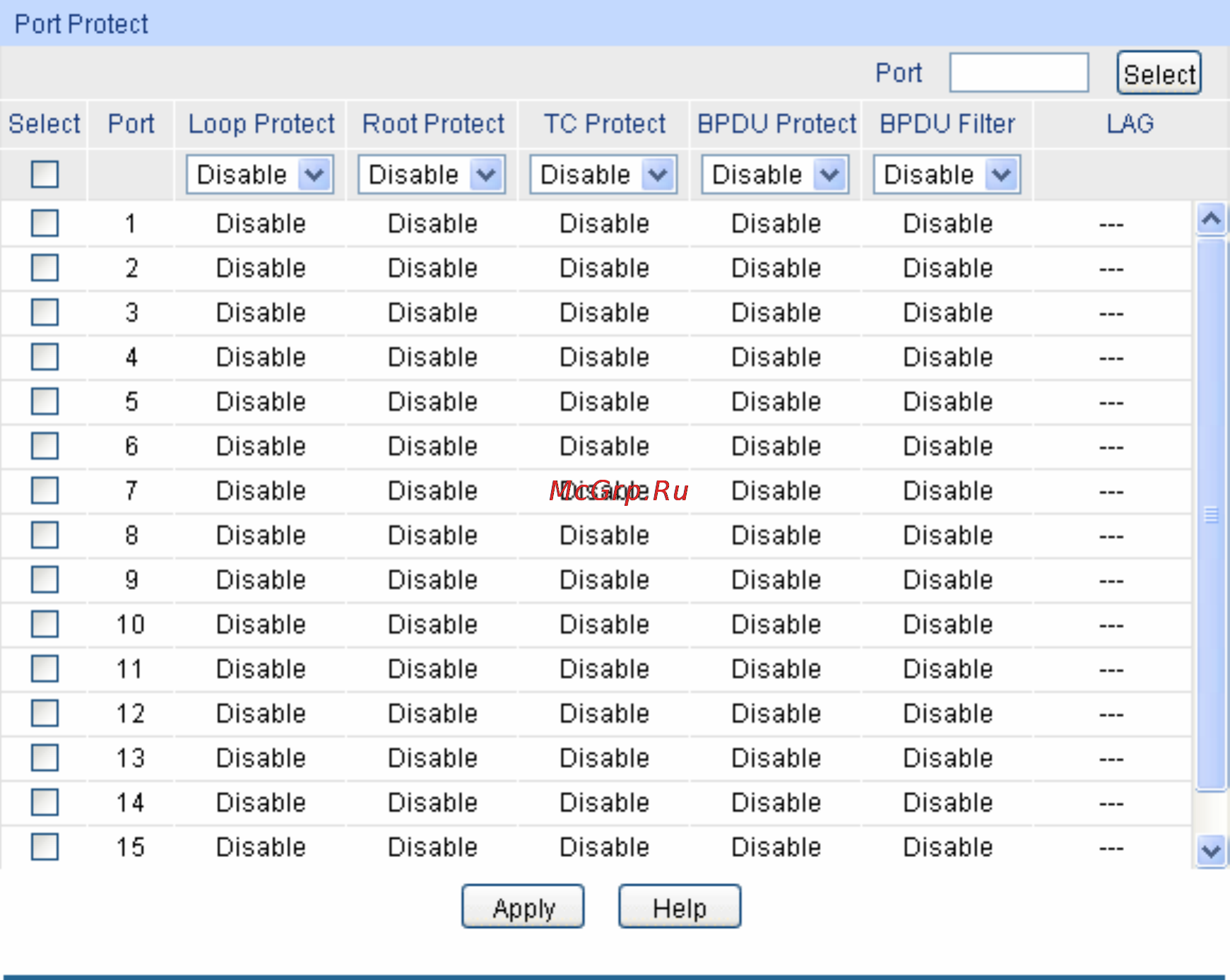The height and width of the screenshot is (980, 1230).
Task: Click the Loop Protect column header
Action: [x=261, y=124]
